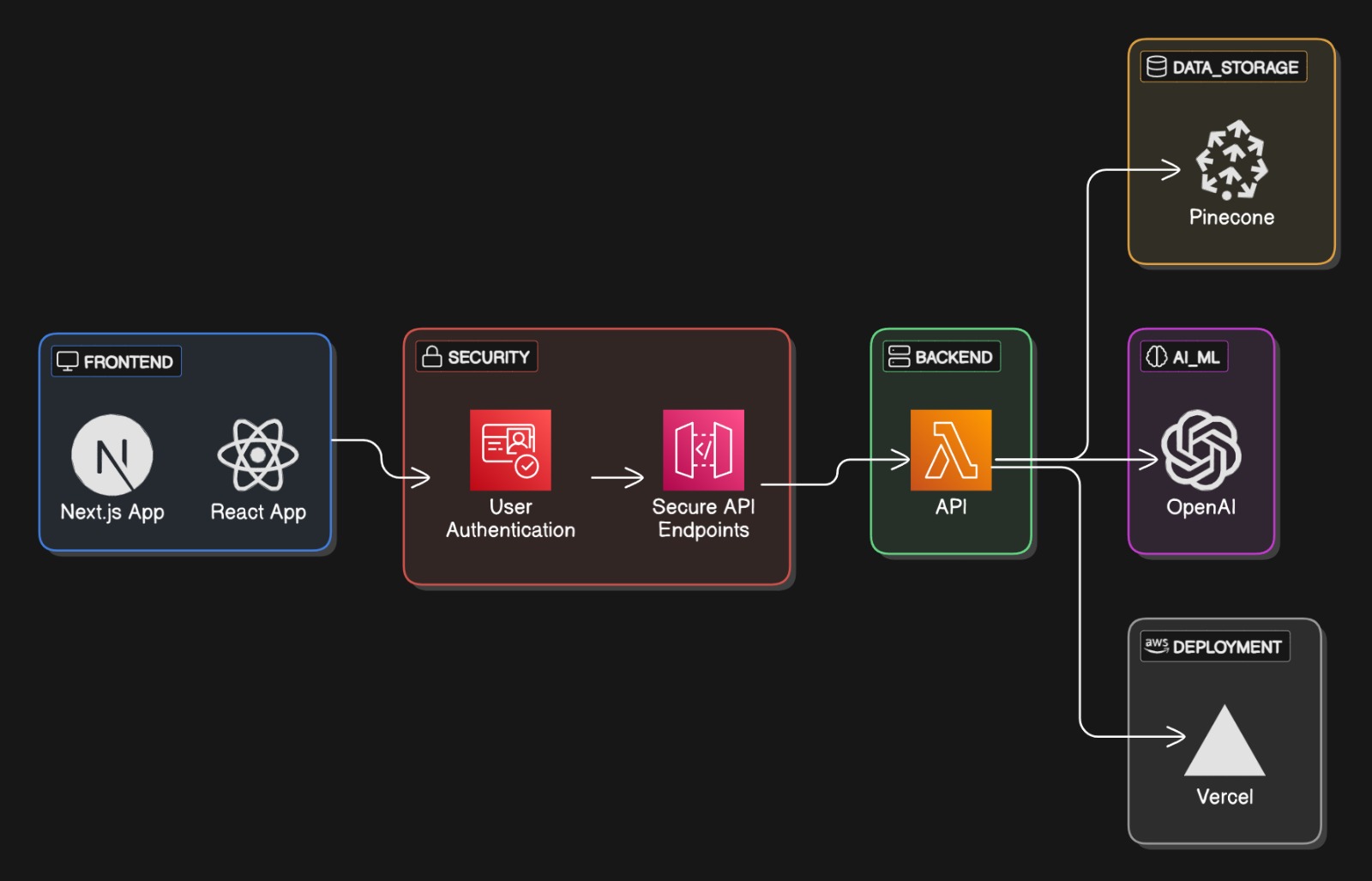Click the lock icon in SECURITY label
The height and width of the screenshot is (881, 1372).
(x=432, y=357)
